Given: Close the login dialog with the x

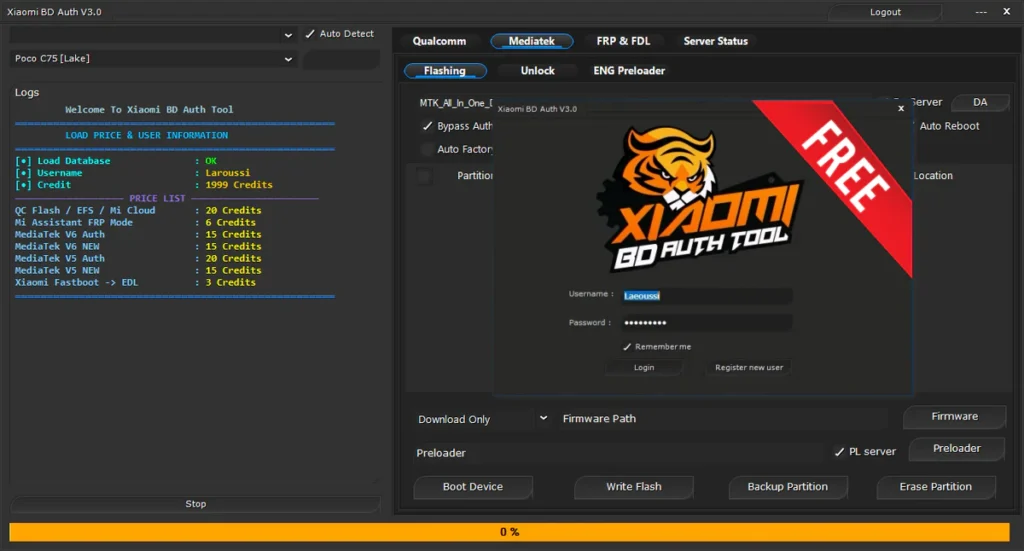Looking at the screenshot, I should point(900,108).
